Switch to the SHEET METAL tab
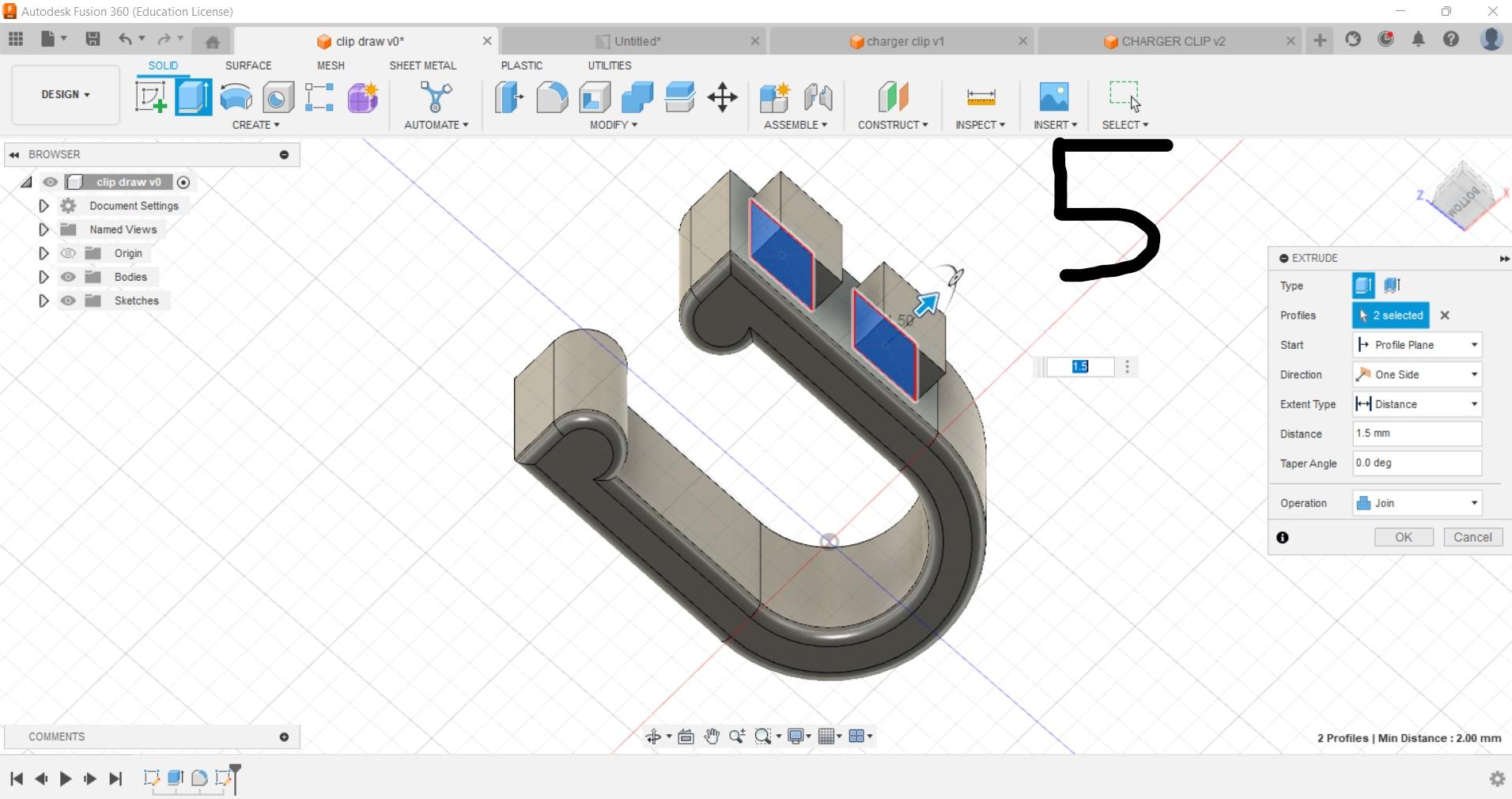Viewport: 1512px width, 799px height. pyautogui.click(x=423, y=66)
